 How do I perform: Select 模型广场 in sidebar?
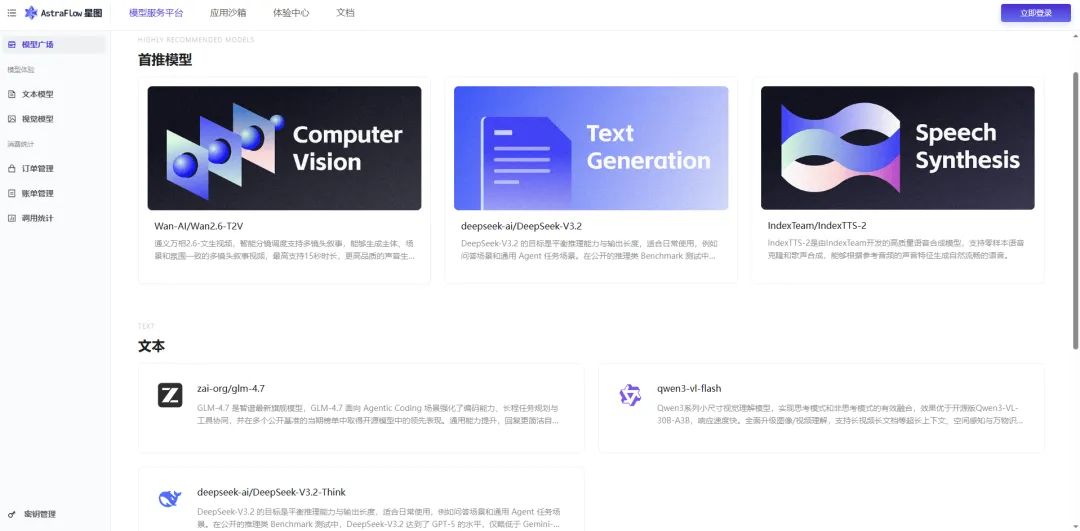[54, 45]
